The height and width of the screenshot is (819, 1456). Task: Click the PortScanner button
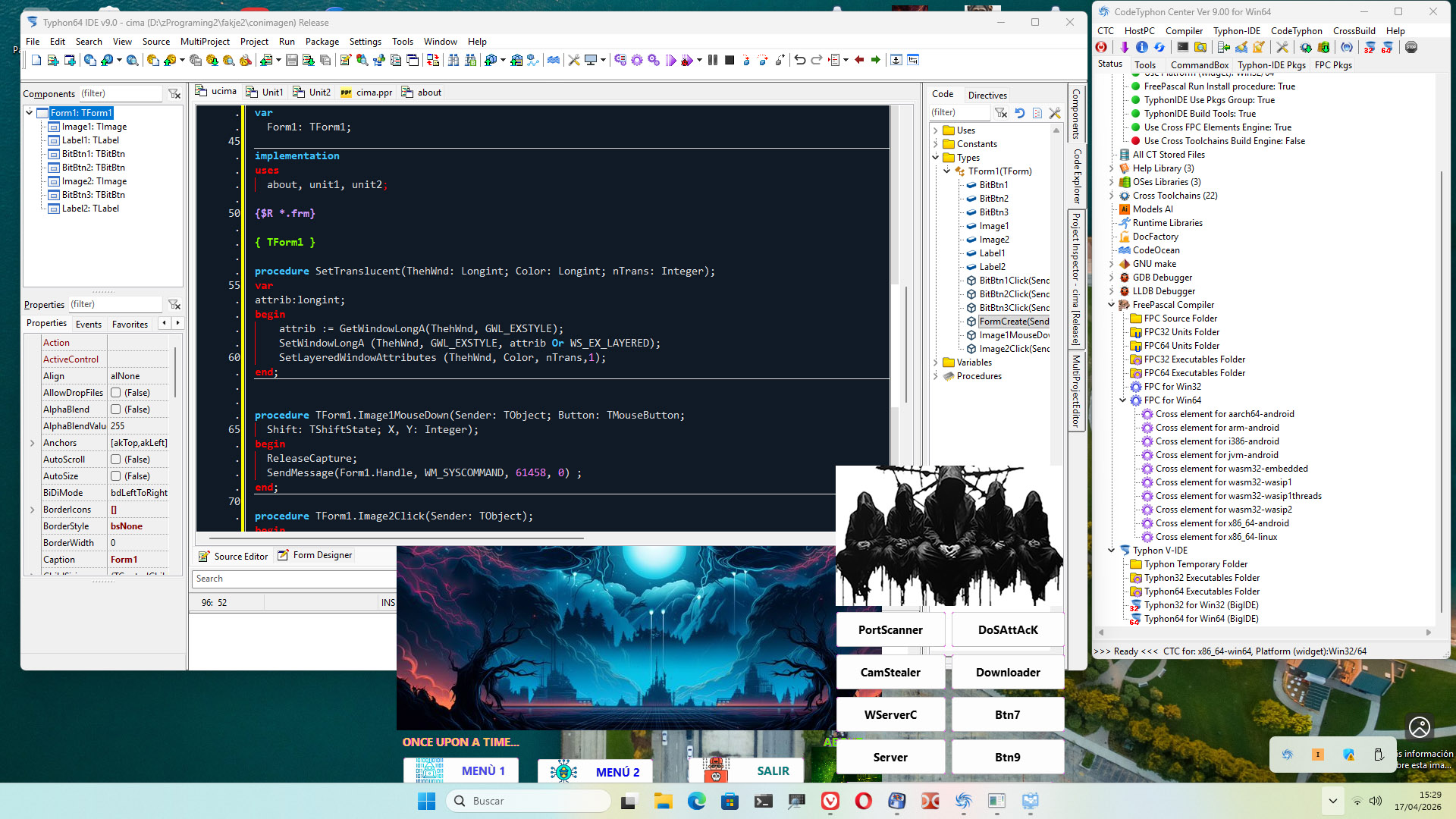890,629
